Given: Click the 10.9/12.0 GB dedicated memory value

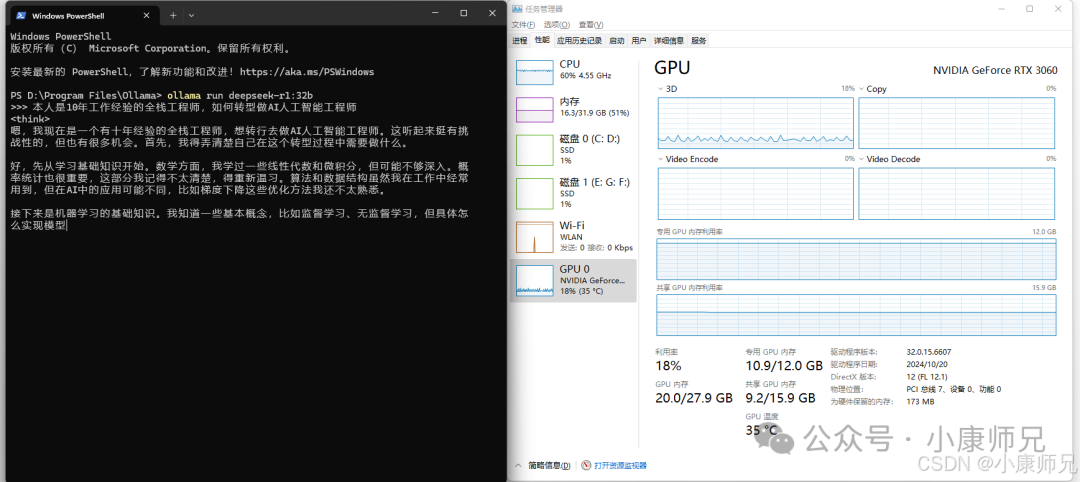Looking at the screenshot, I should [x=784, y=365].
